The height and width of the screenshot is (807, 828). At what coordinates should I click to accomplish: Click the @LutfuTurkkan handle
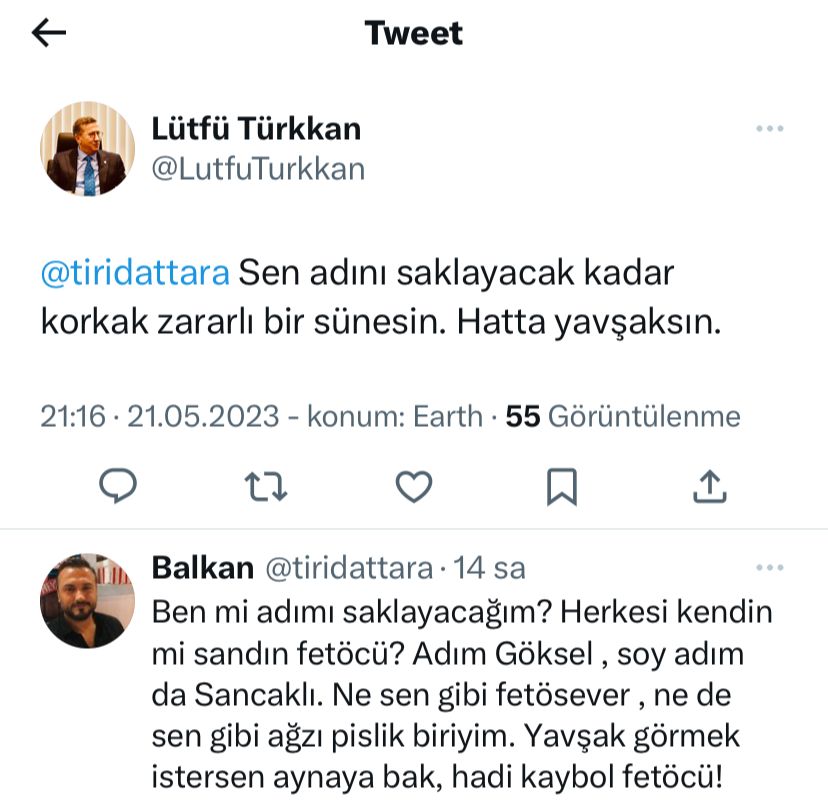(x=258, y=168)
